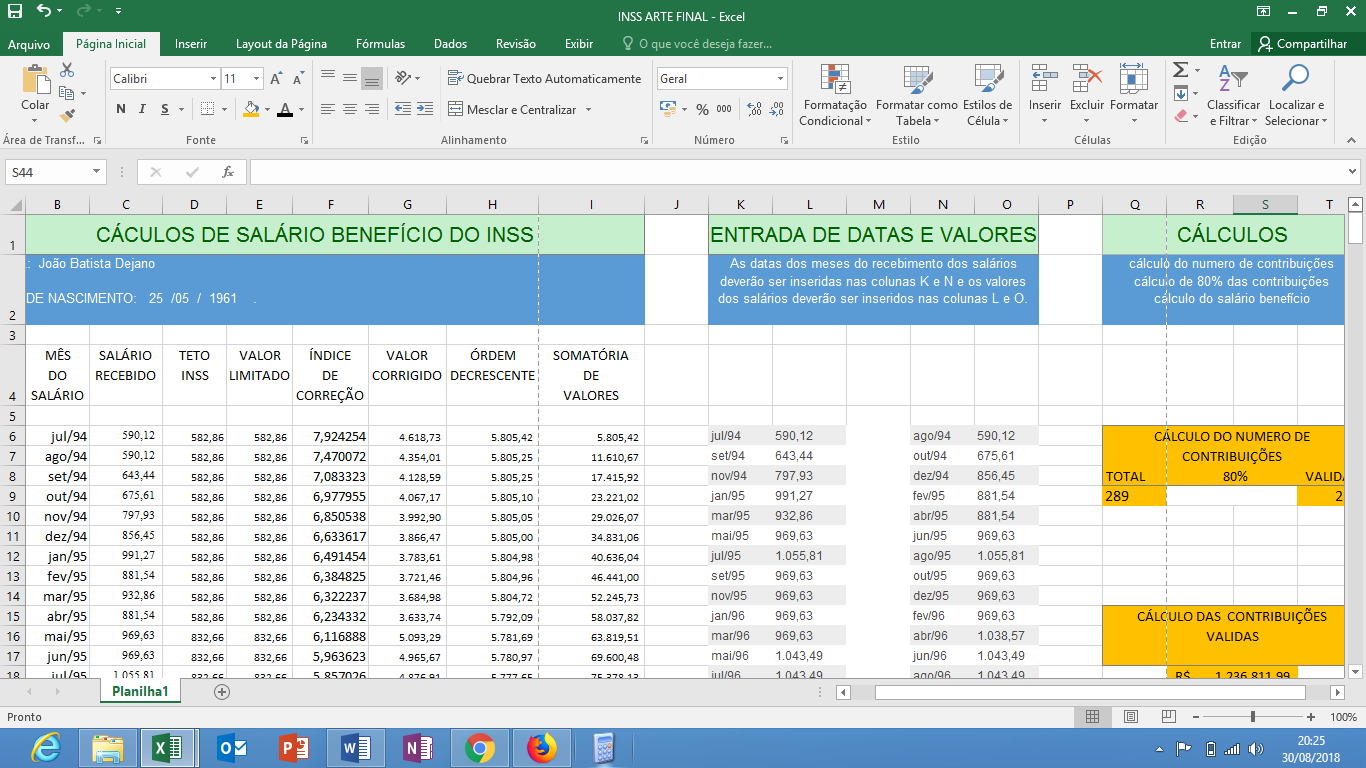Apply thousands separator 000 style
Image resolution: width=1366 pixels, height=768 pixels.
(726, 109)
